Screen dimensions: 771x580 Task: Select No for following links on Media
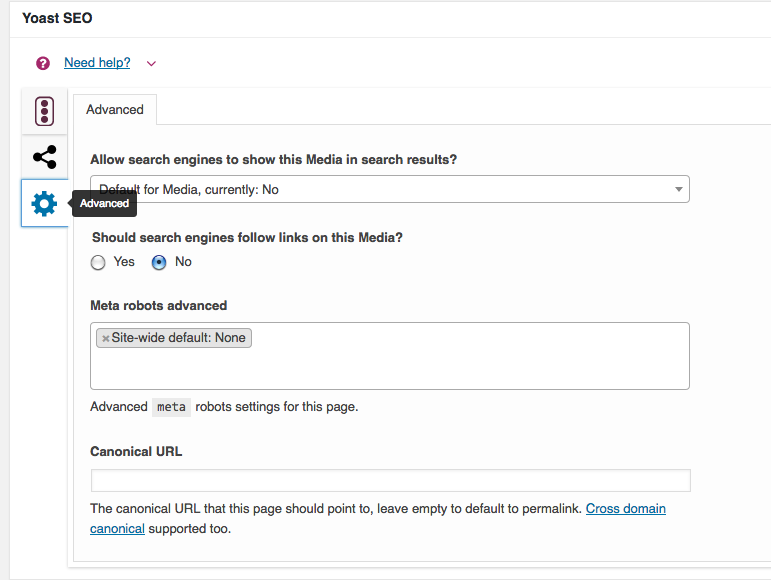(159, 262)
